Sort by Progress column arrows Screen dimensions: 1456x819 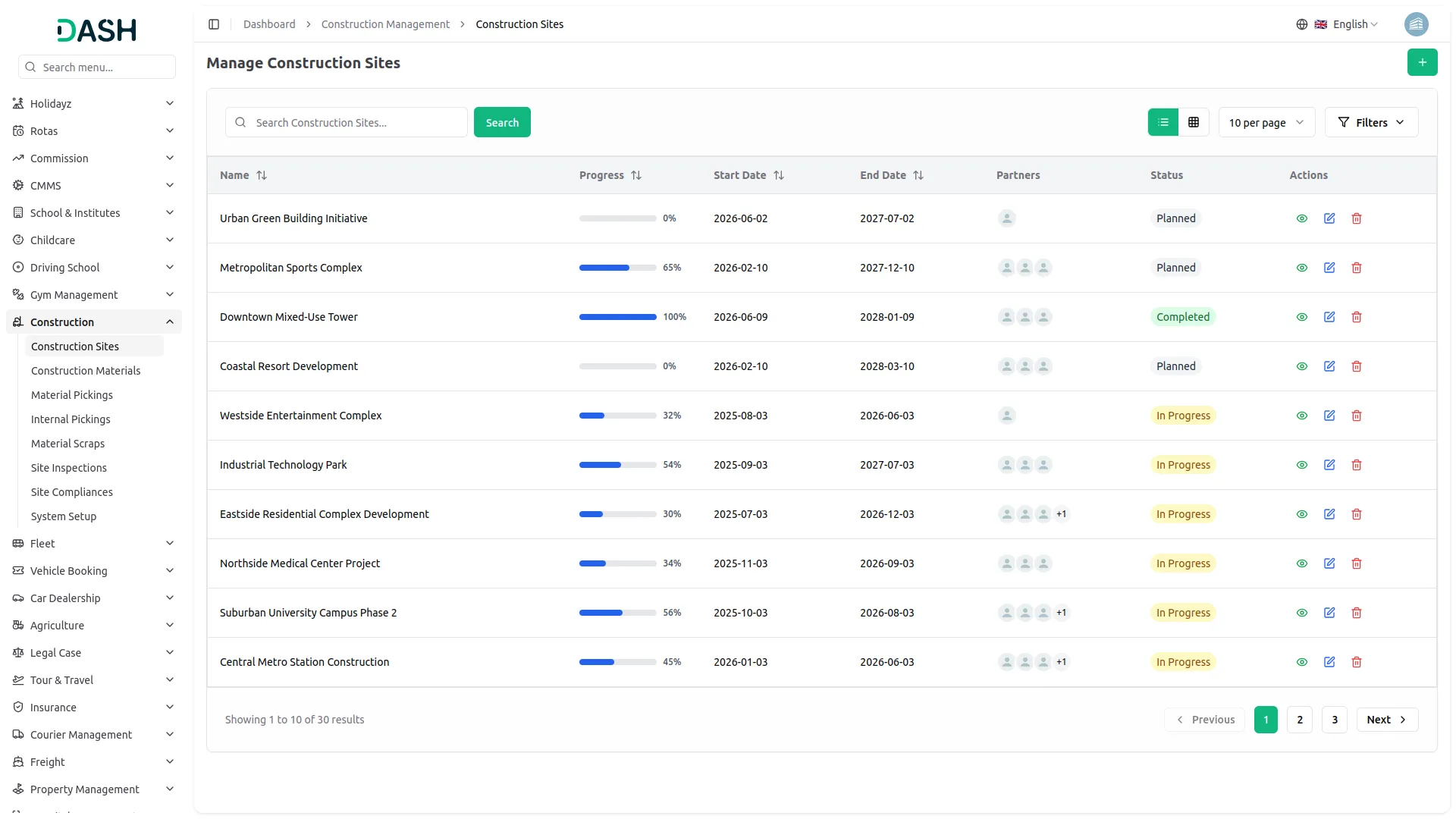pyautogui.click(x=636, y=175)
